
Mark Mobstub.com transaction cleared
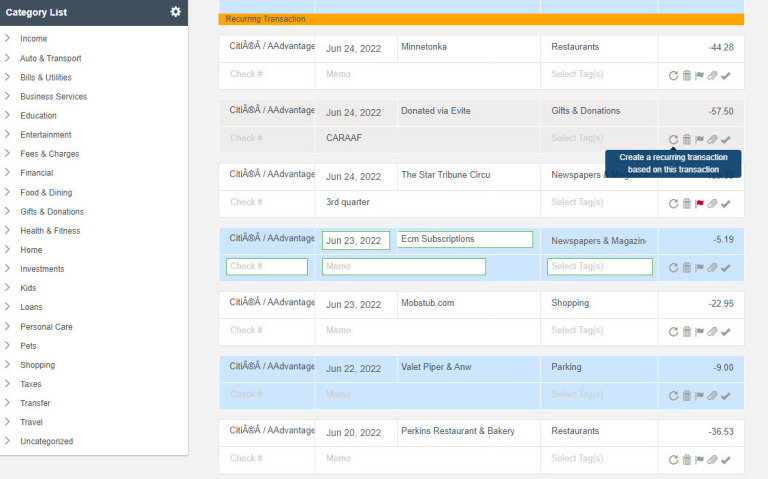(726, 332)
